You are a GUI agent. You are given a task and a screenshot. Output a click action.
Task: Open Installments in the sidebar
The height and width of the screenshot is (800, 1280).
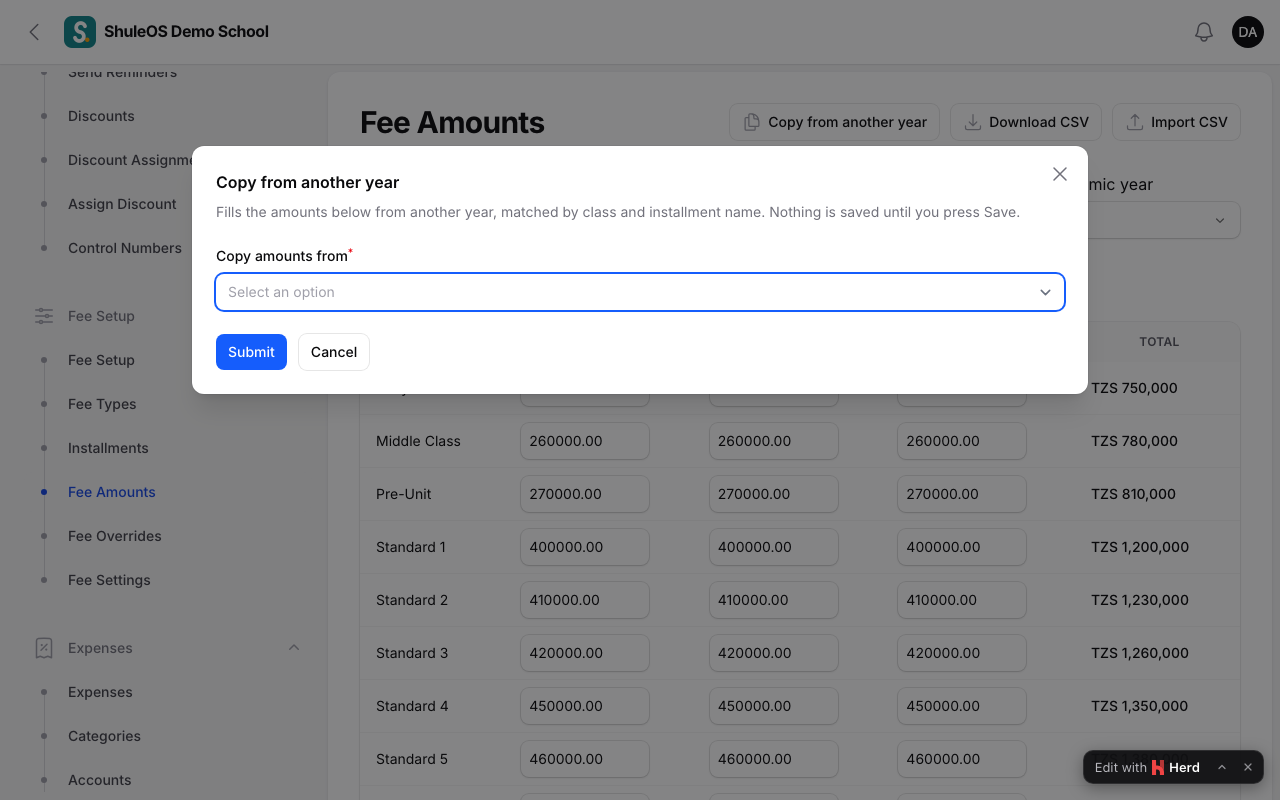[108, 448]
